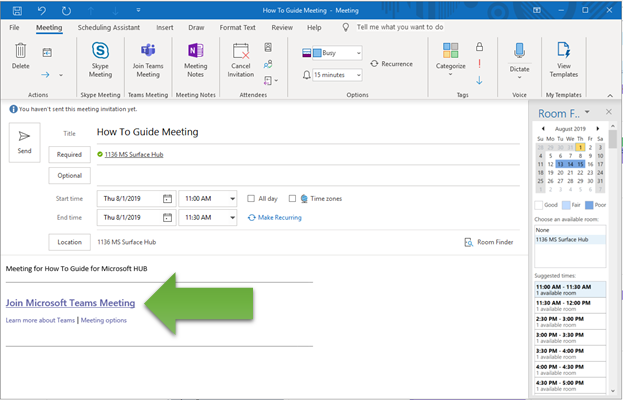The height and width of the screenshot is (400, 623).
Task: Switch to the Draw tab
Action: (196, 27)
